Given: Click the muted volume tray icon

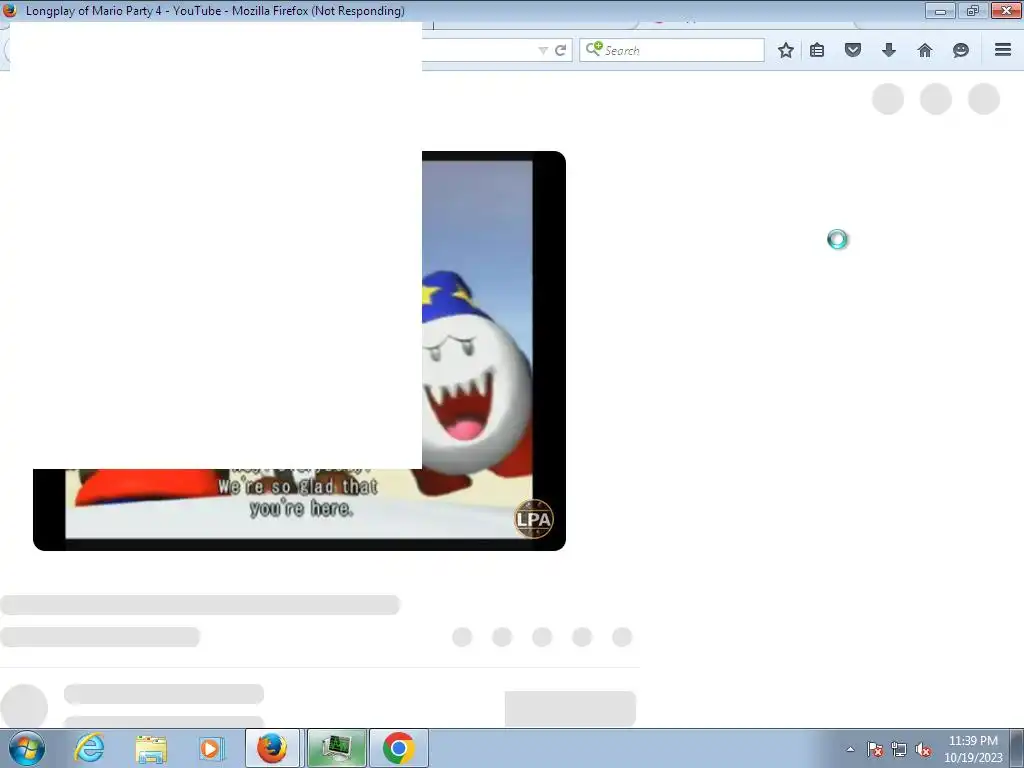Looking at the screenshot, I should pos(923,749).
